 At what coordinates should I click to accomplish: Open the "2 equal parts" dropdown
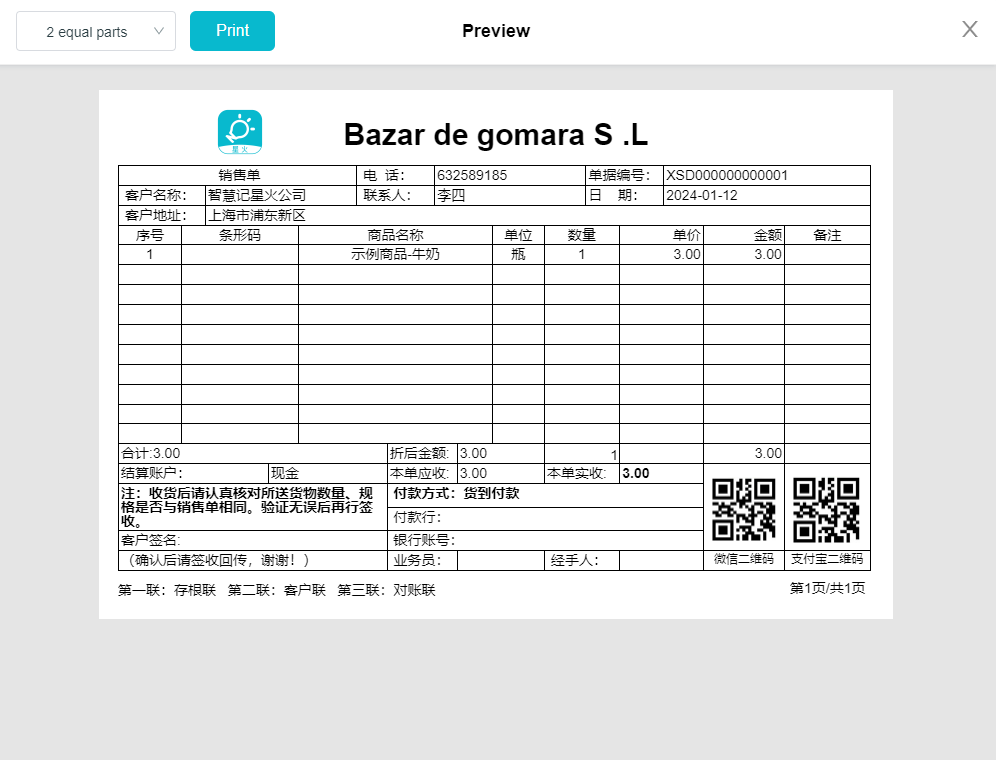click(x=96, y=31)
